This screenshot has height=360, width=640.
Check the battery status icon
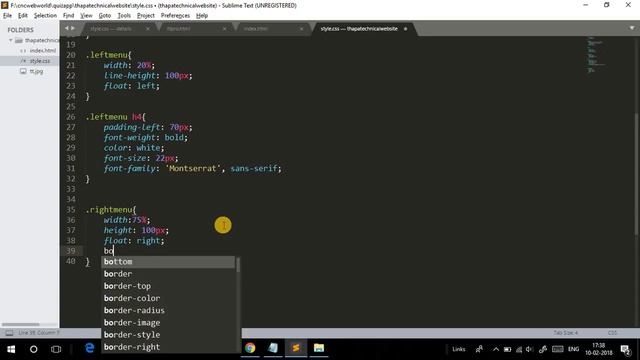coord(507,349)
